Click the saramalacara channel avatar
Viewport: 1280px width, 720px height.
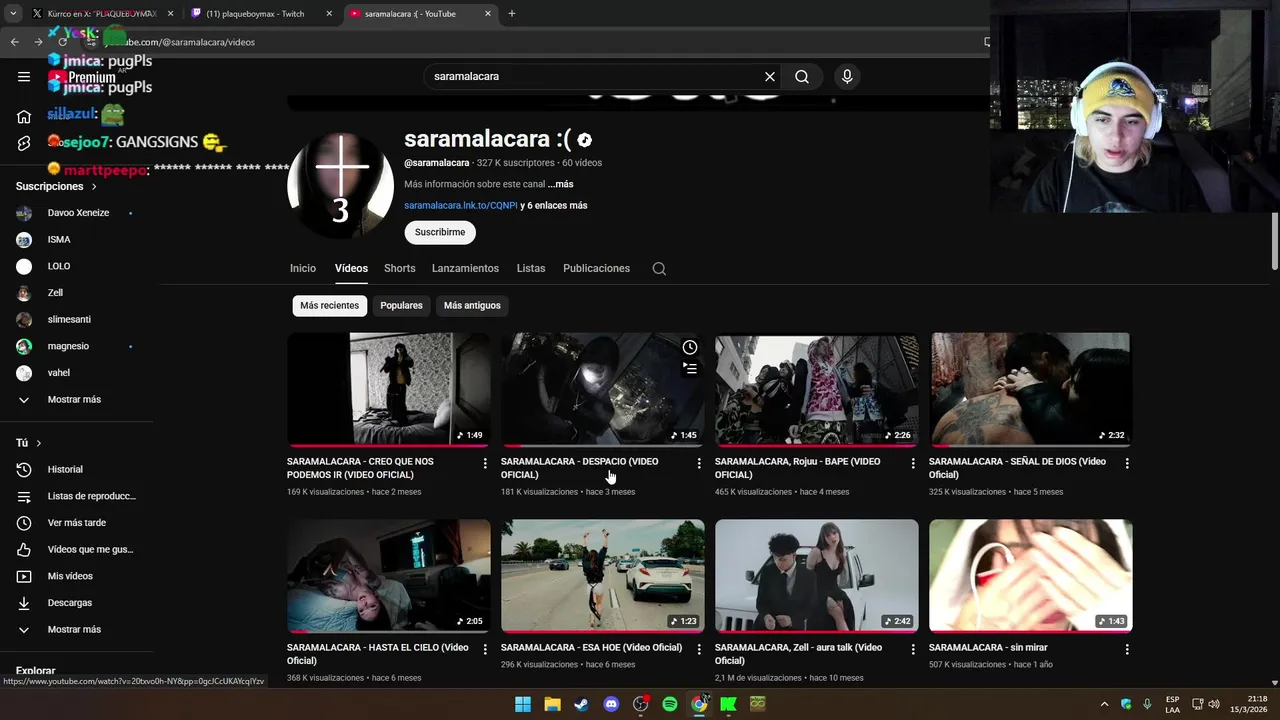pos(340,184)
